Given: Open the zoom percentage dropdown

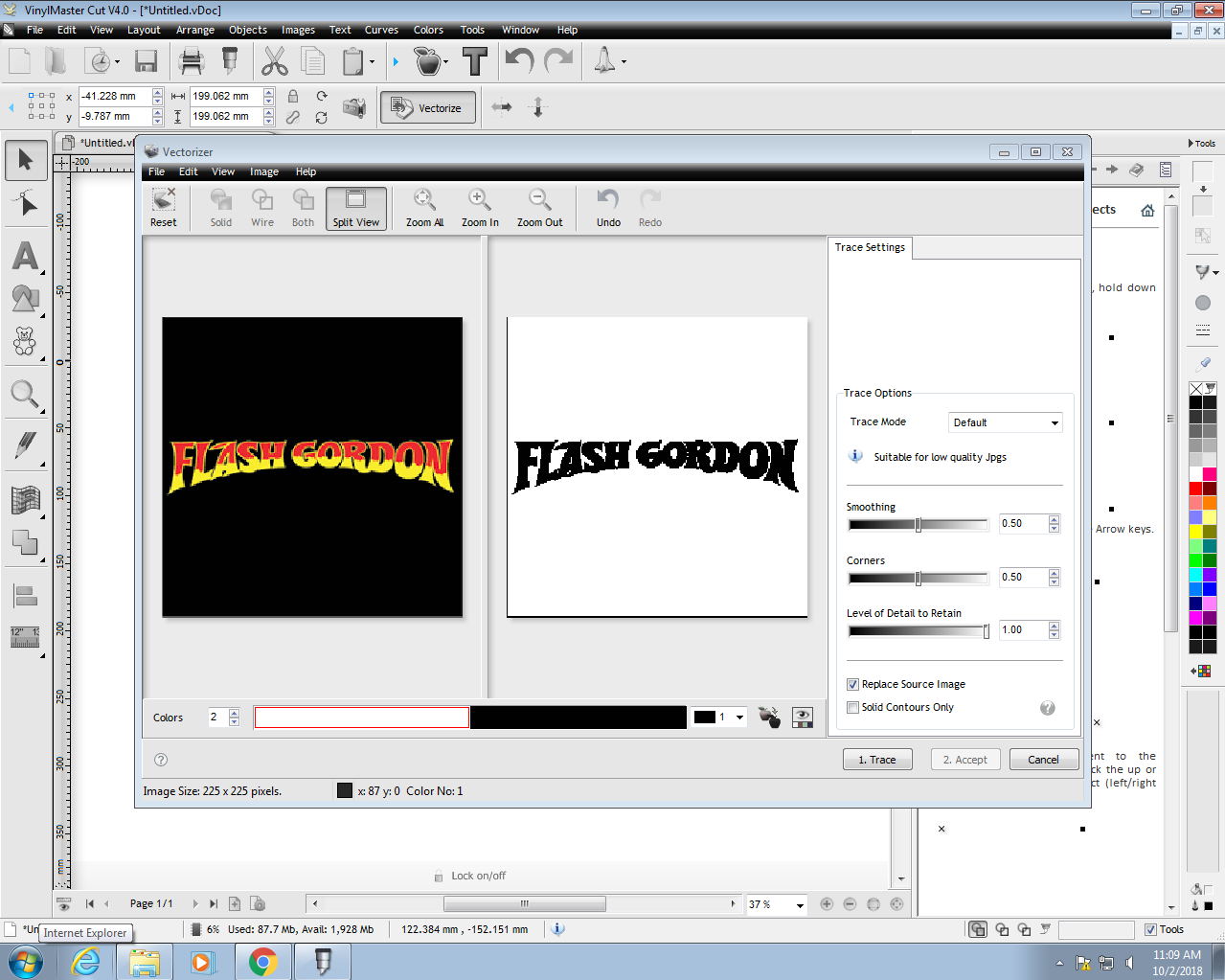Looking at the screenshot, I should pos(801,904).
